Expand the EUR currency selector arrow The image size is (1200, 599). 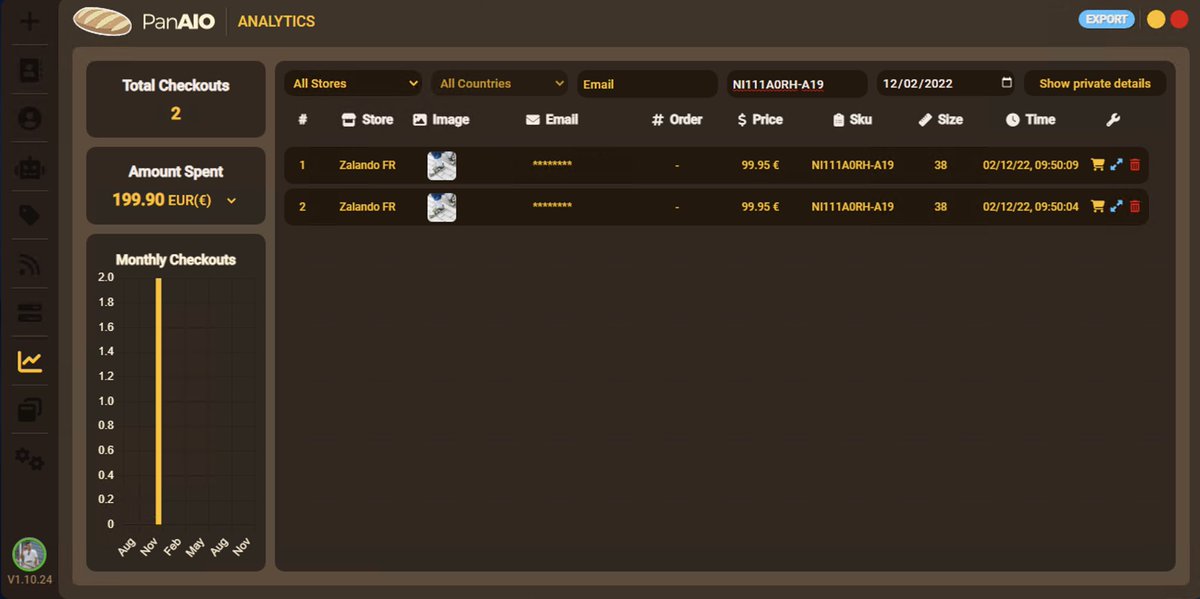[232, 201]
